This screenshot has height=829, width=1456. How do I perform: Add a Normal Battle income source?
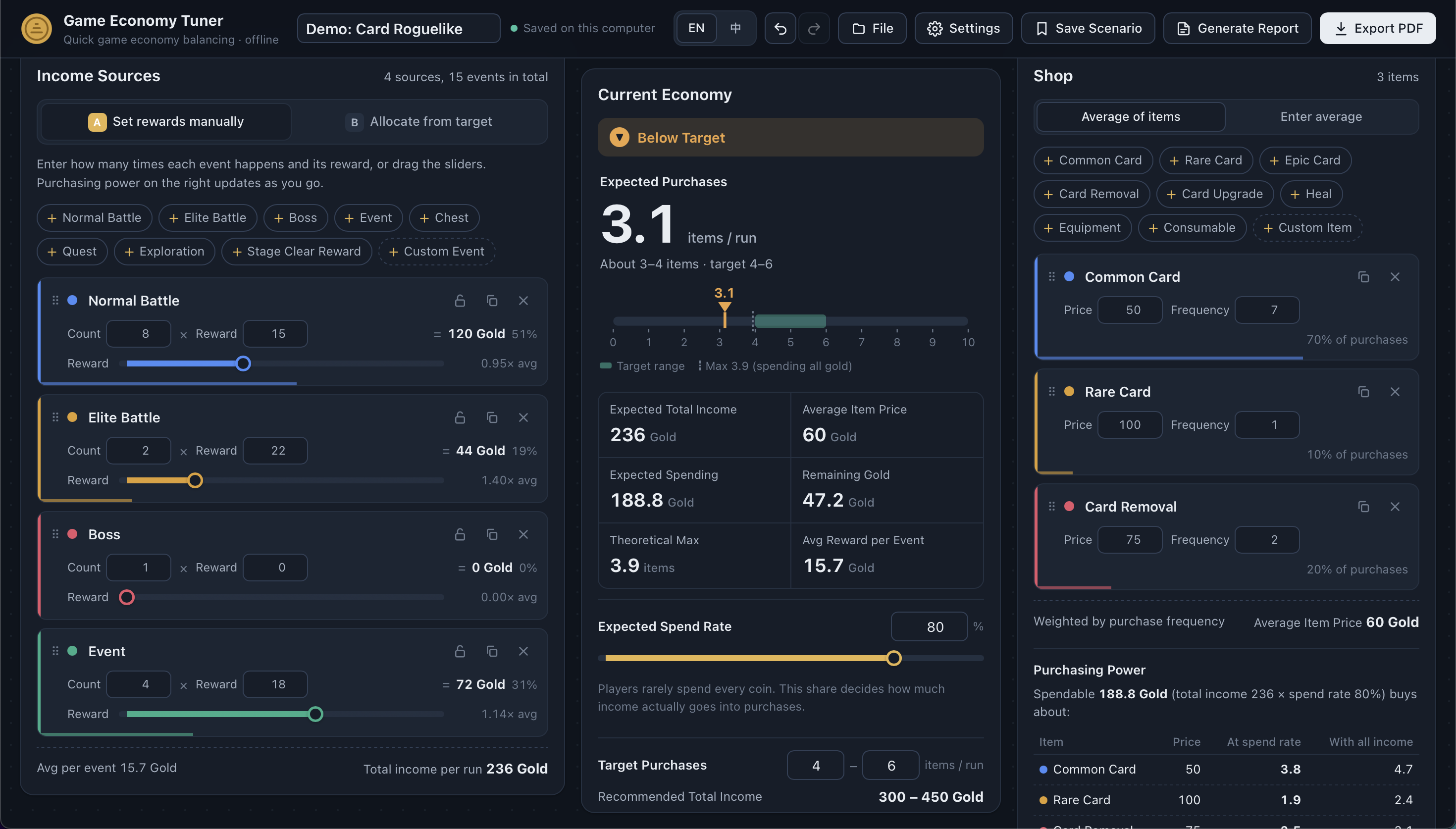tap(95, 218)
